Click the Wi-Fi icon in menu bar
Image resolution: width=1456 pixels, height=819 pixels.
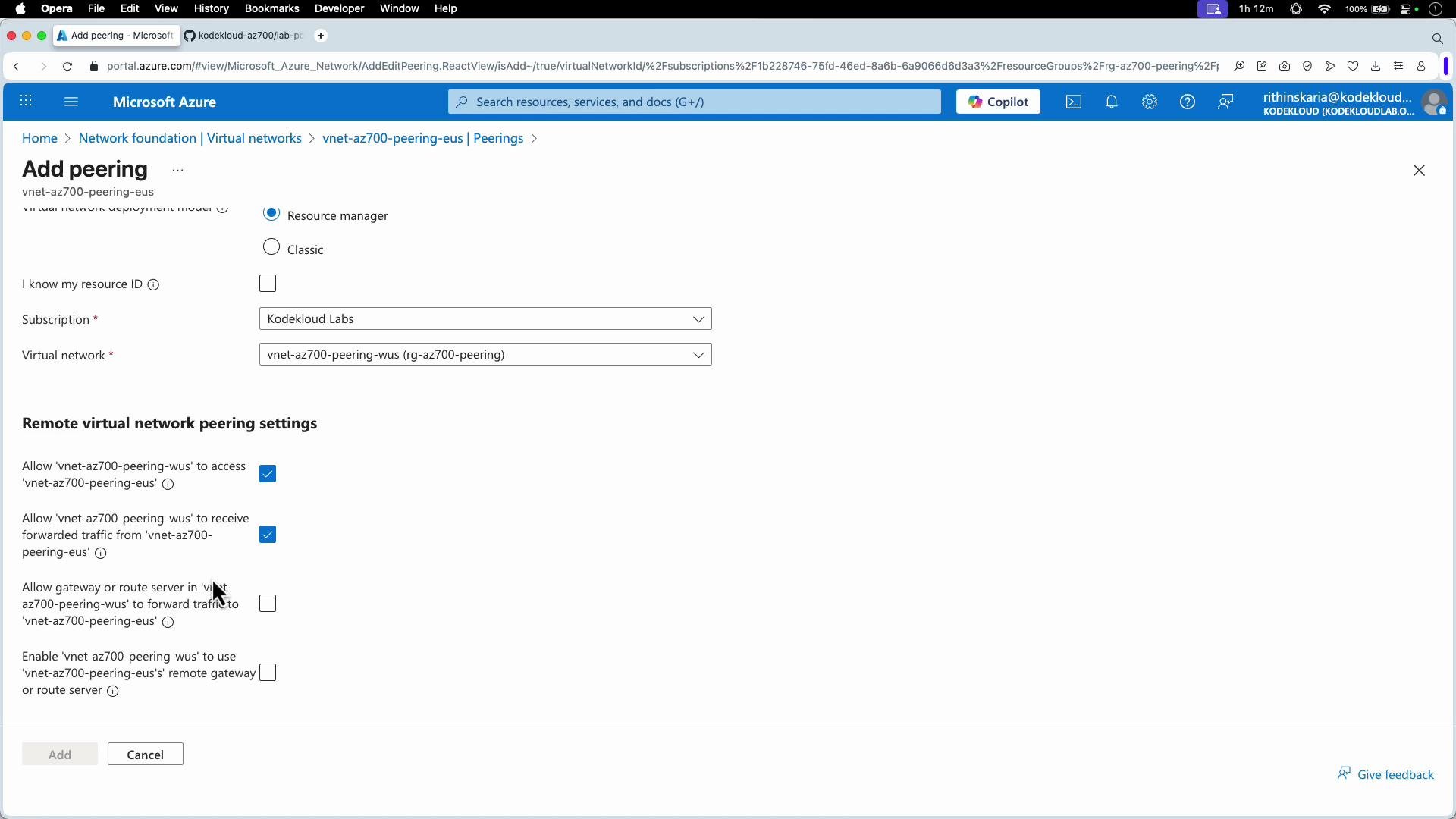click(1325, 9)
